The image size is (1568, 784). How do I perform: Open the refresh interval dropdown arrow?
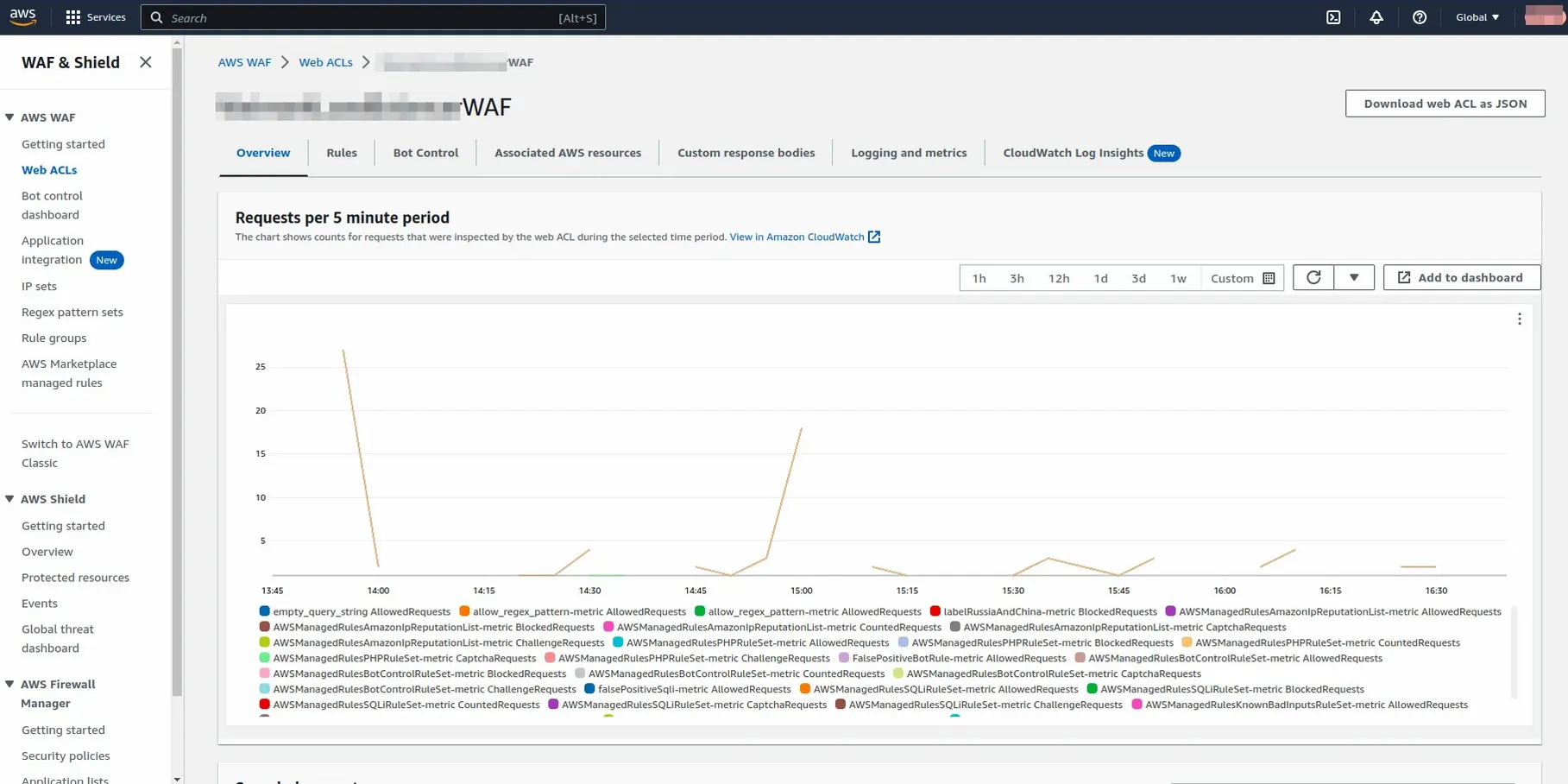pos(1354,277)
